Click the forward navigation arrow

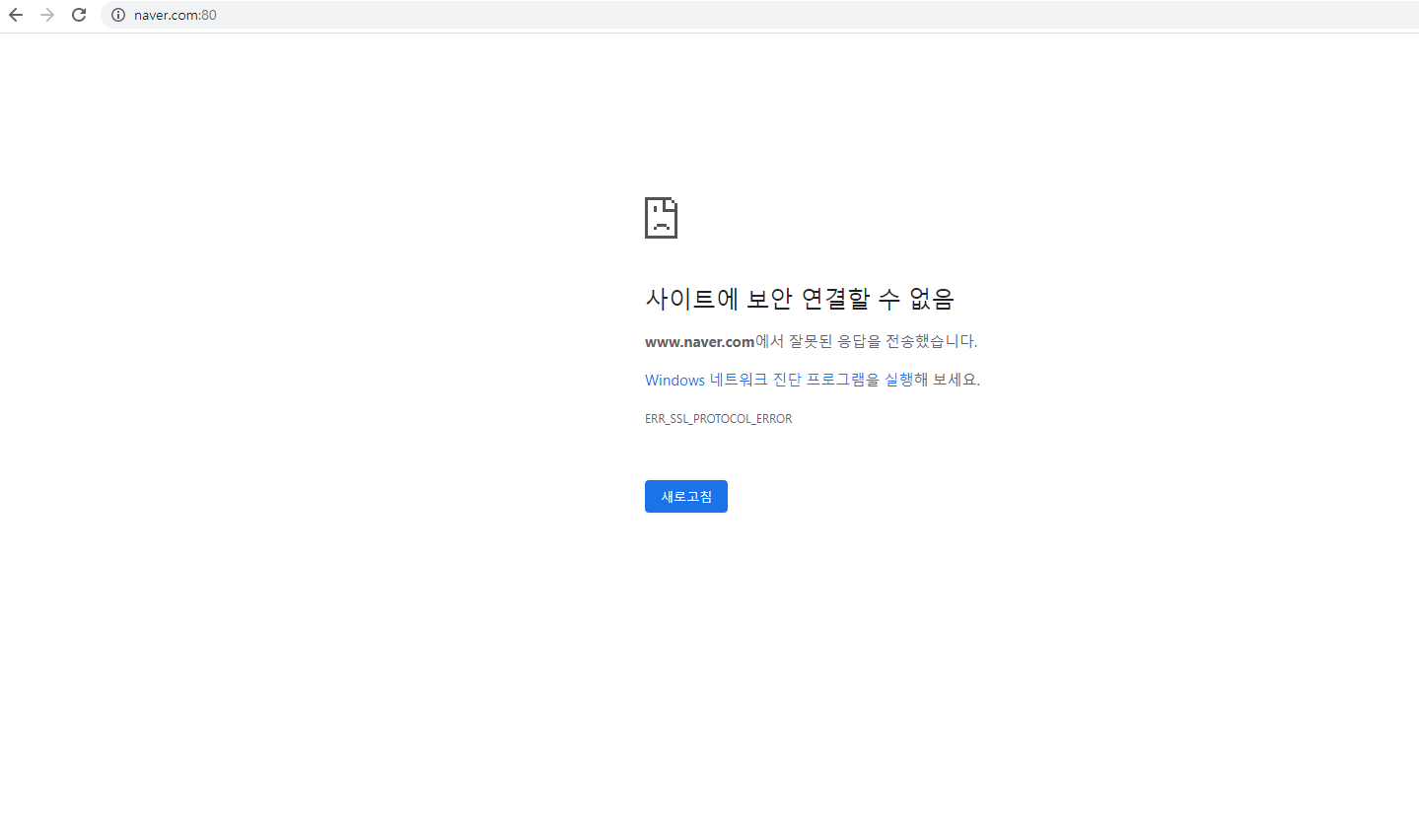coord(47,15)
